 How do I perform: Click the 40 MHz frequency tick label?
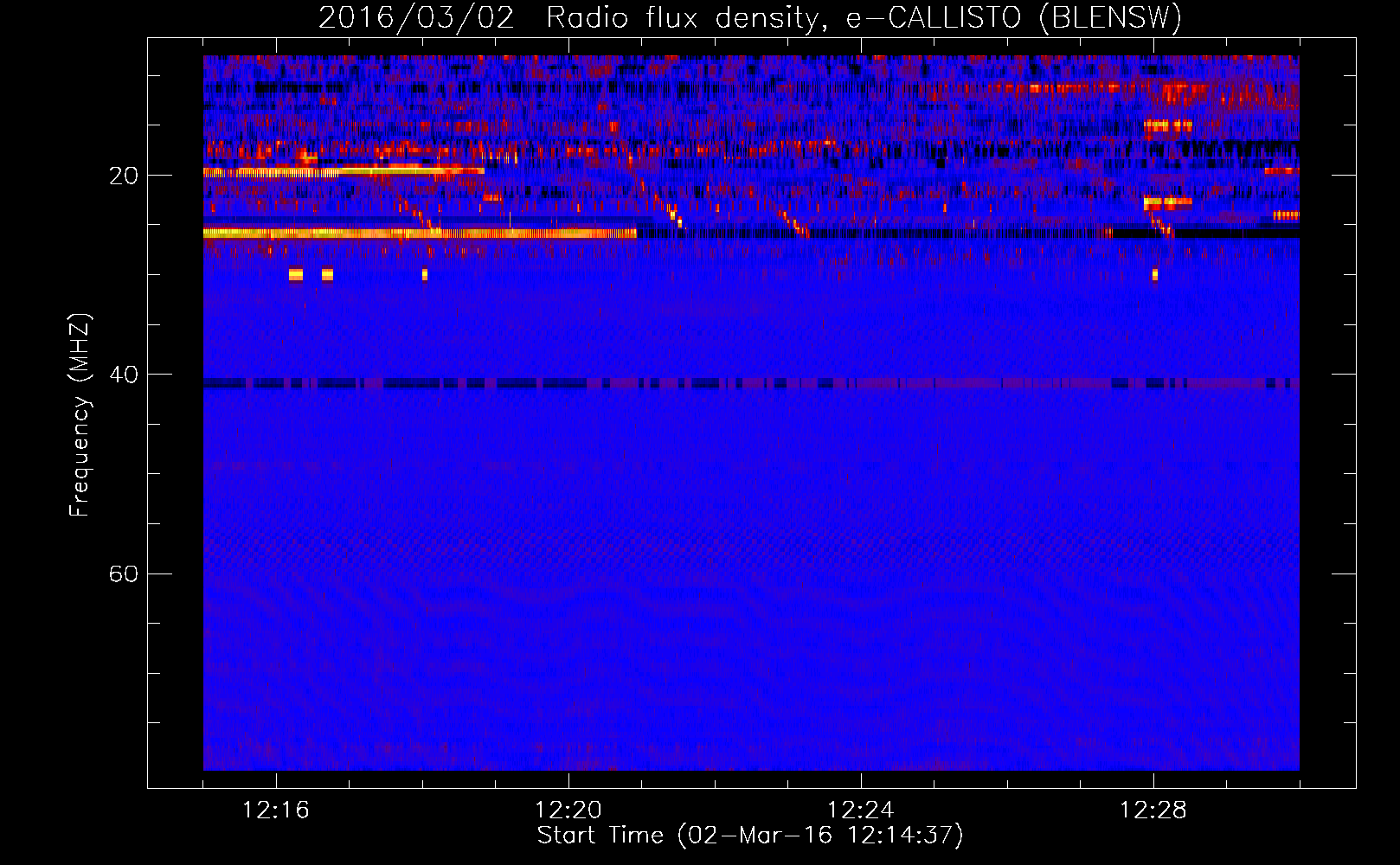coord(123,375)
